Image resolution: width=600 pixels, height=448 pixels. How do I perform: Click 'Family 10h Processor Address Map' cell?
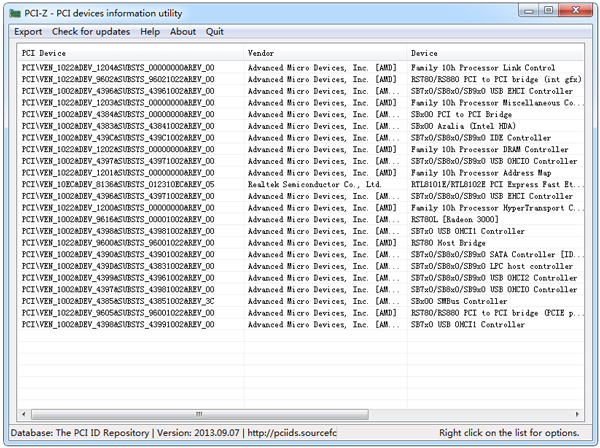481,173
